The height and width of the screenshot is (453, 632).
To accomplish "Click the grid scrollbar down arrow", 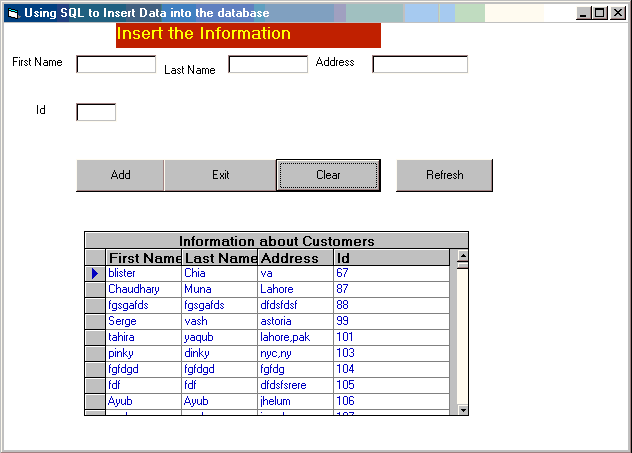I will tap(463, 410).
